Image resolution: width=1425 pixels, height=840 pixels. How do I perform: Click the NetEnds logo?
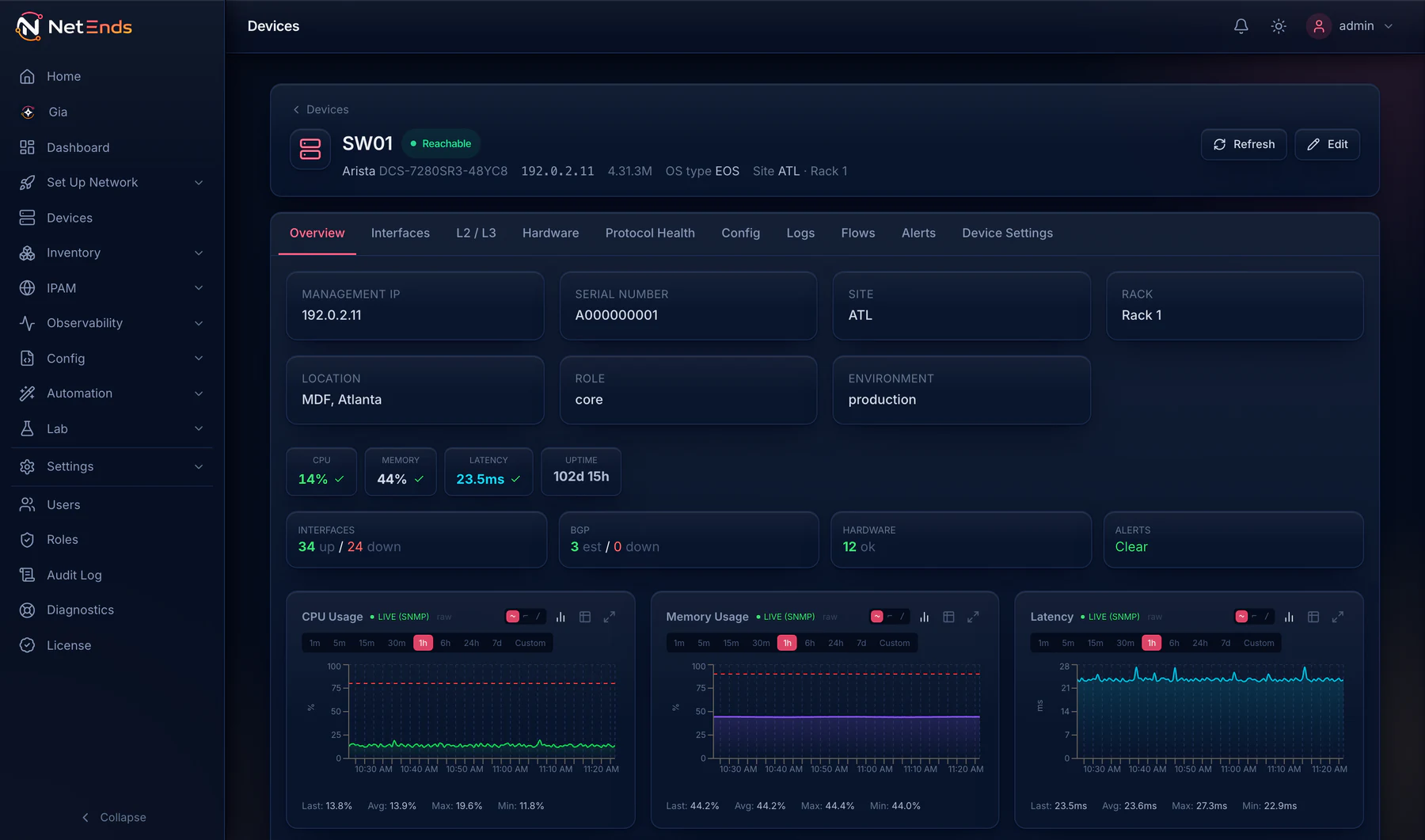coord(74,26)
